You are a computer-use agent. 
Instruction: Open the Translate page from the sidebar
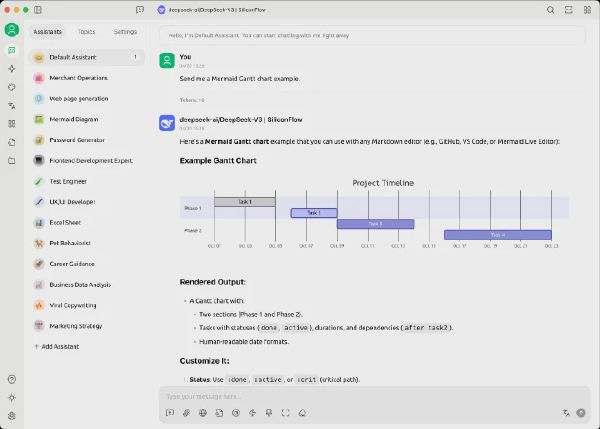[x=12, y=106]
